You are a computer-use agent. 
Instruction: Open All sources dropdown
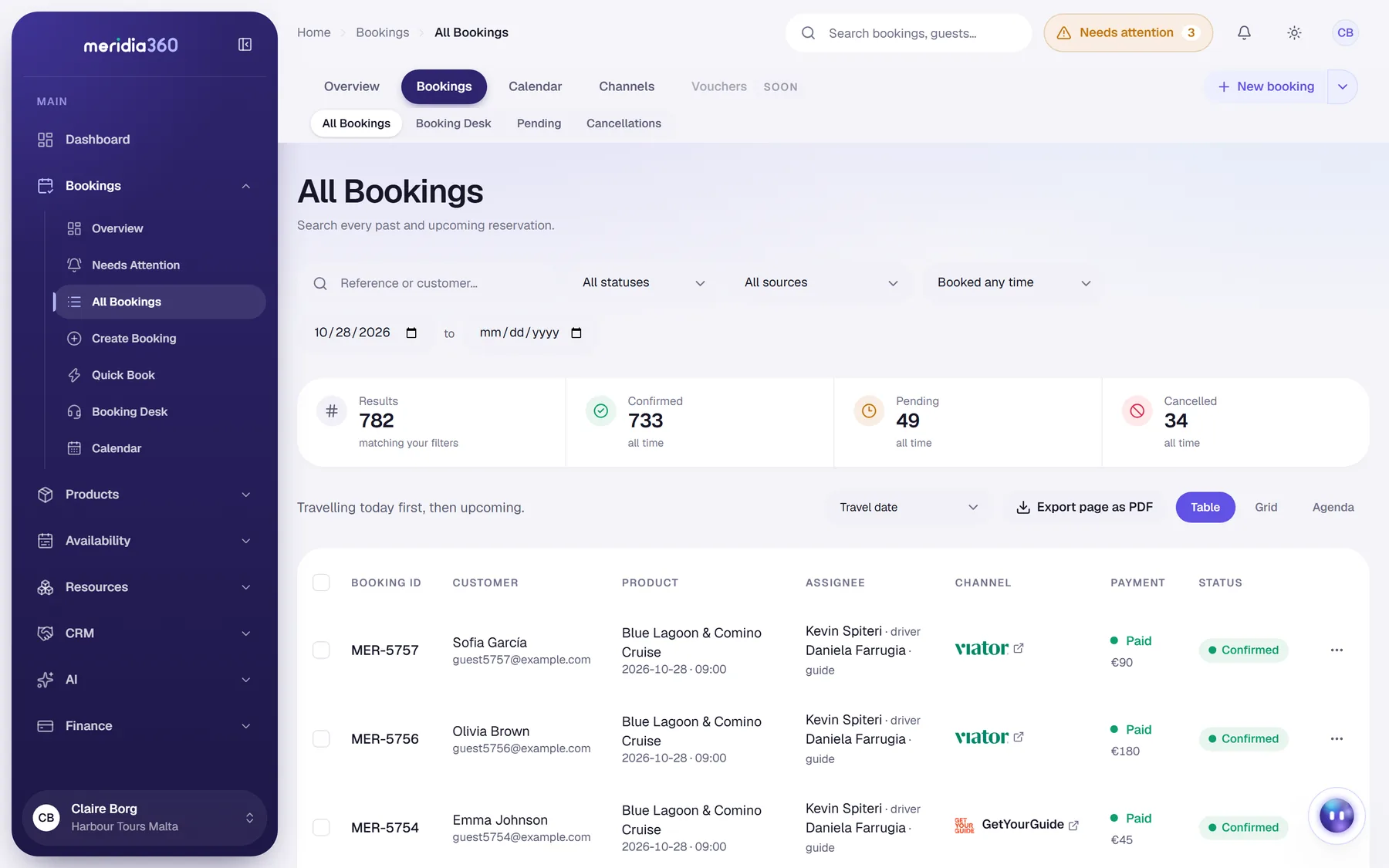click(821, 282)
